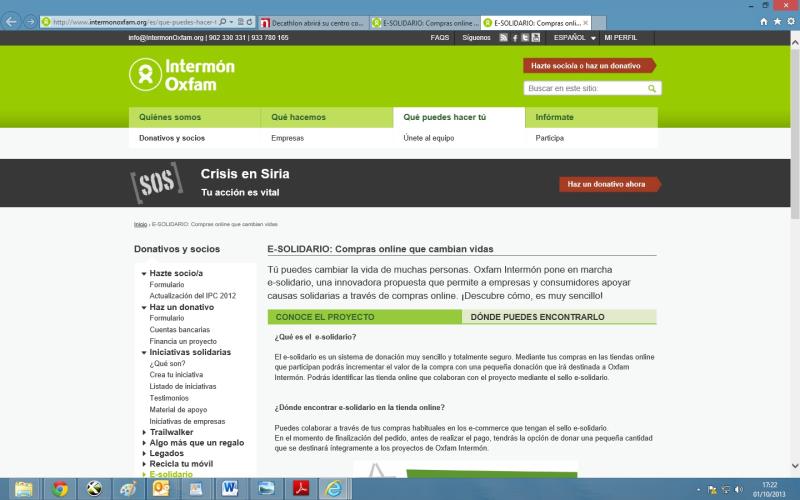Open the MI PERFIL link

[x=620, y=38]
